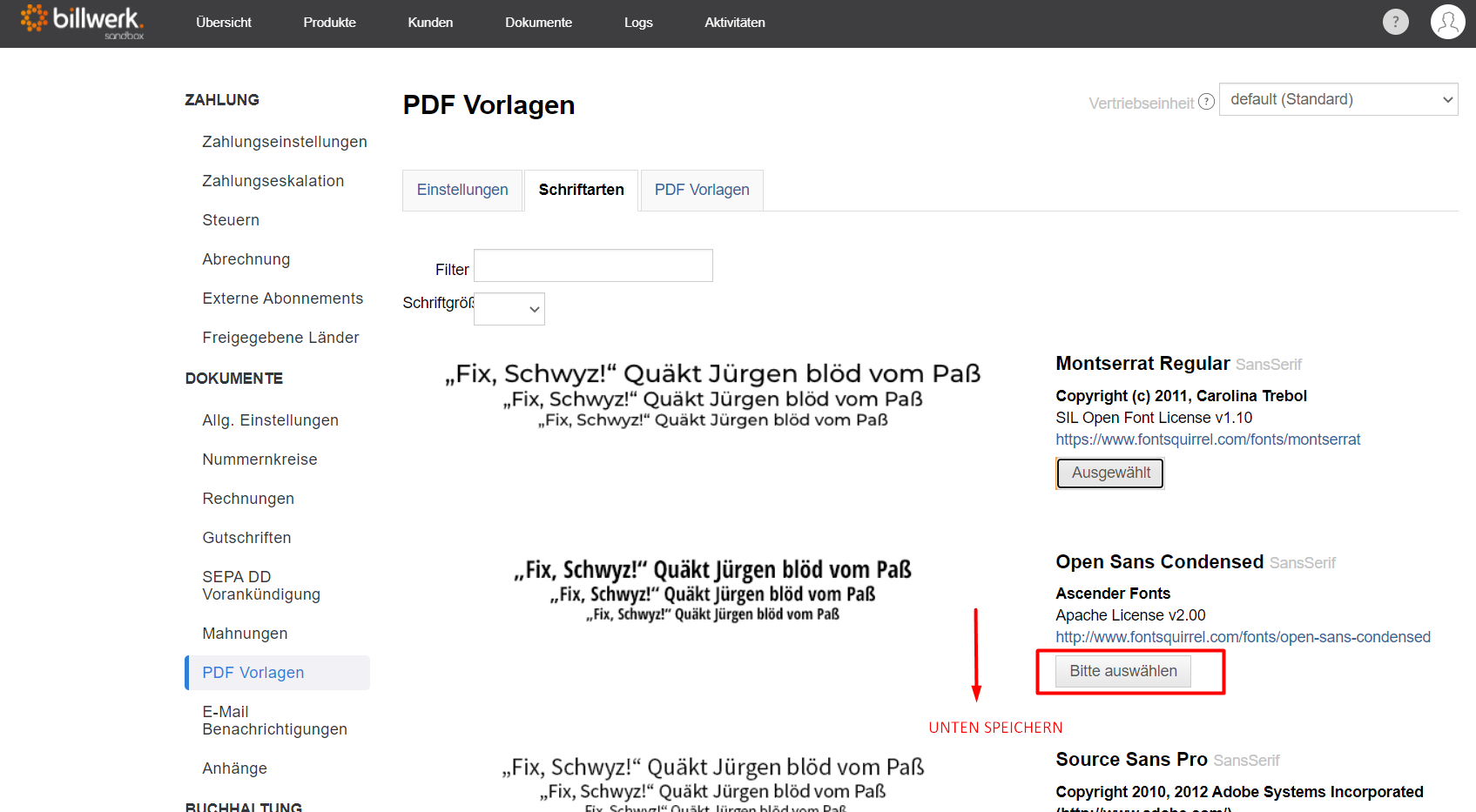1476x812 pixels.
Task: Click the DOKUMENTE section heading
Action: [234, 379]
